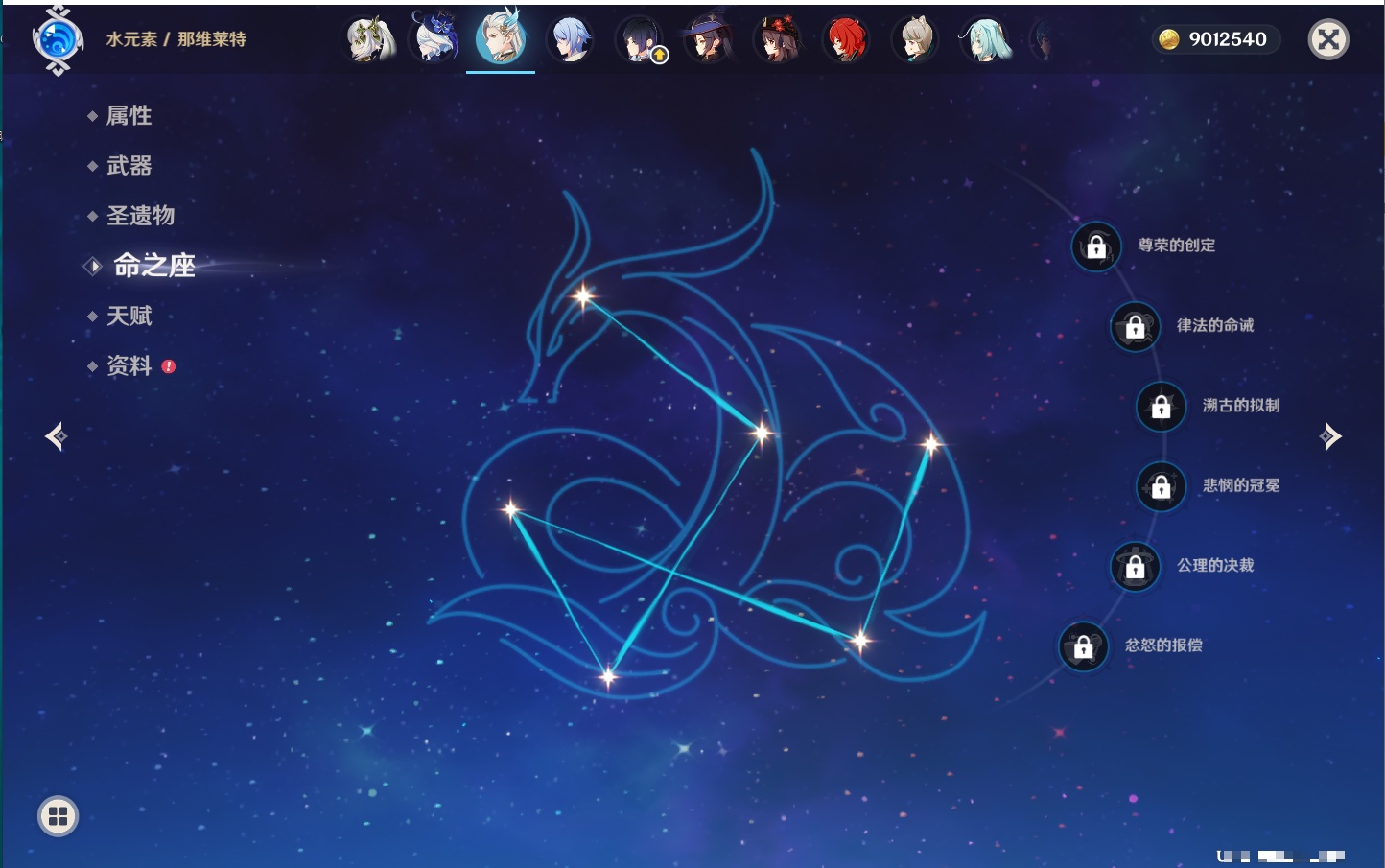Select Neuvillette's highlighted avatar

[501, 38]
